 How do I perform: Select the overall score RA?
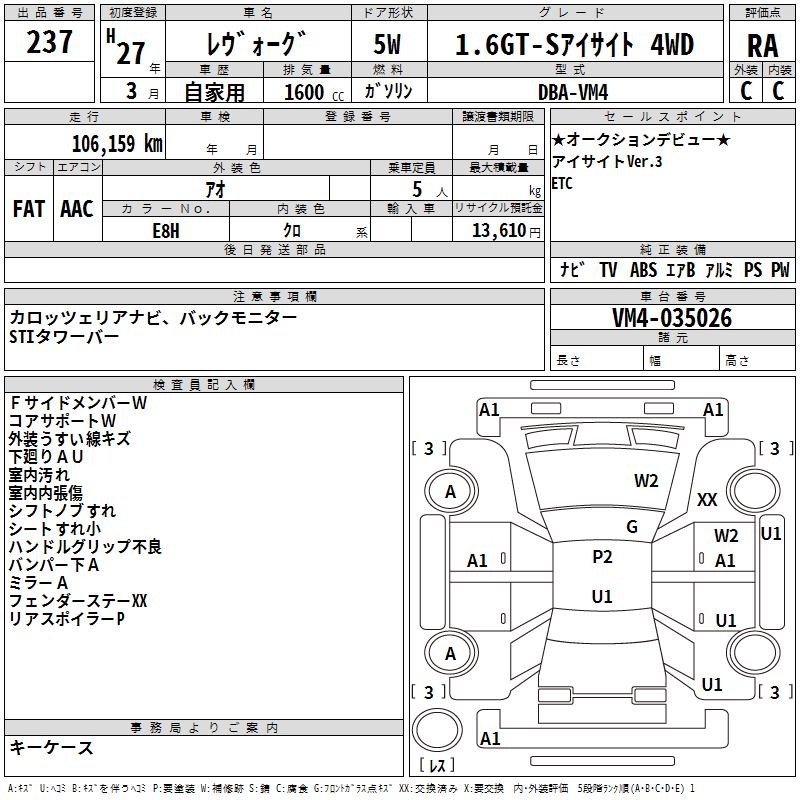pyautogui.click(x=762, y=46)
